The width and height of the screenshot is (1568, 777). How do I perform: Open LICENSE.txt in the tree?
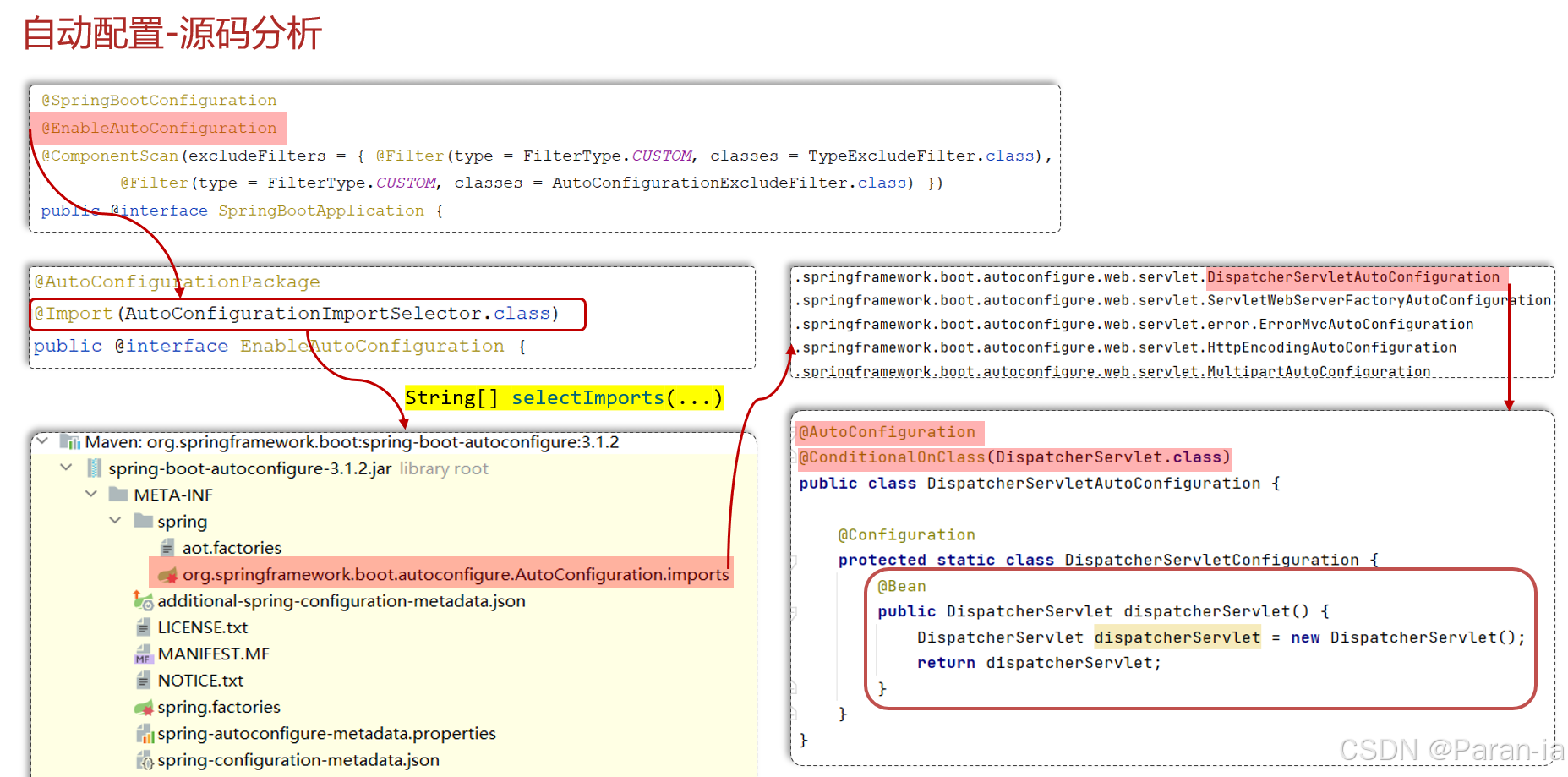tap(203, 627)
